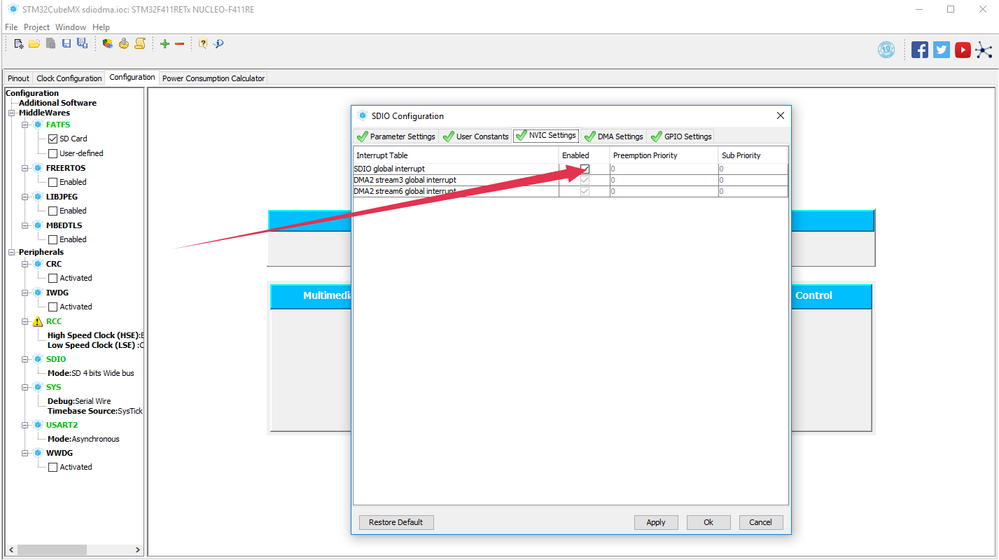
Task: Open the Power Consumption Calculator tab
Action: pyautogui.click(x=213, y=78)
